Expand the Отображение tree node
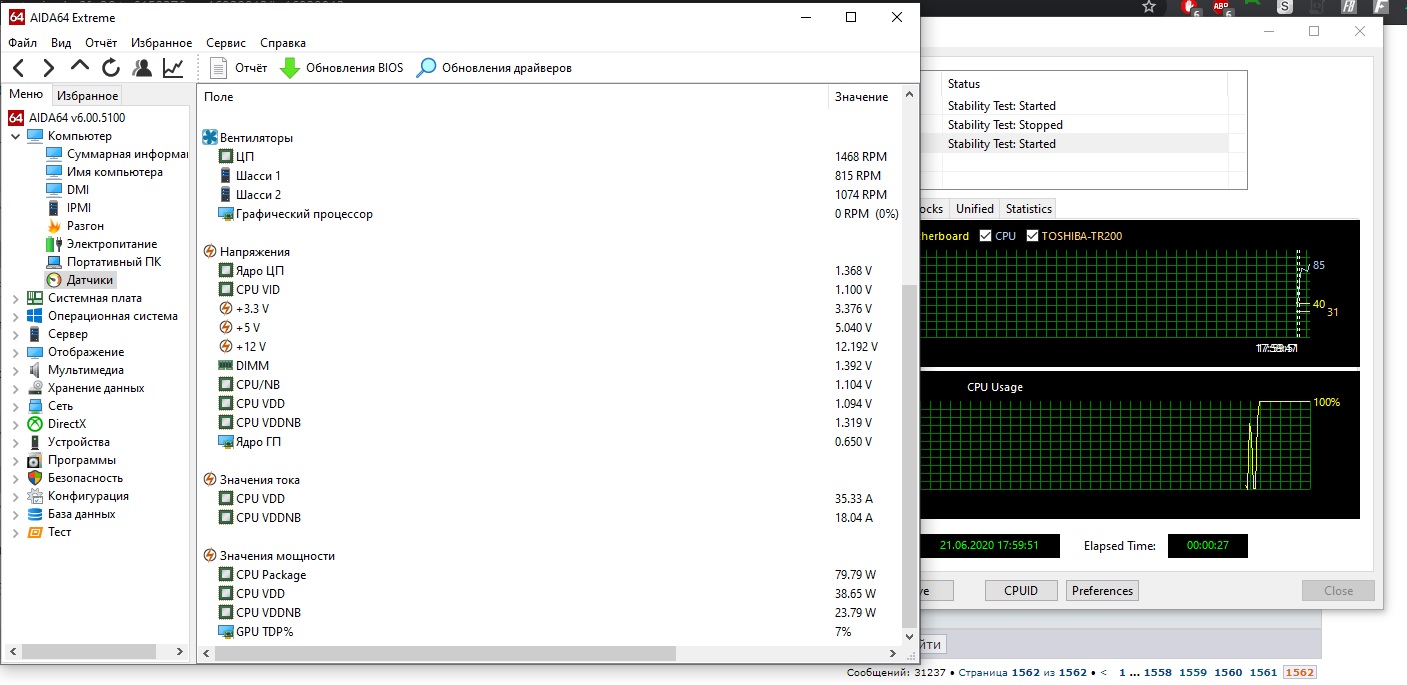Image resolution: width=1407 pixels, height=685 pixels. point(15,352)
